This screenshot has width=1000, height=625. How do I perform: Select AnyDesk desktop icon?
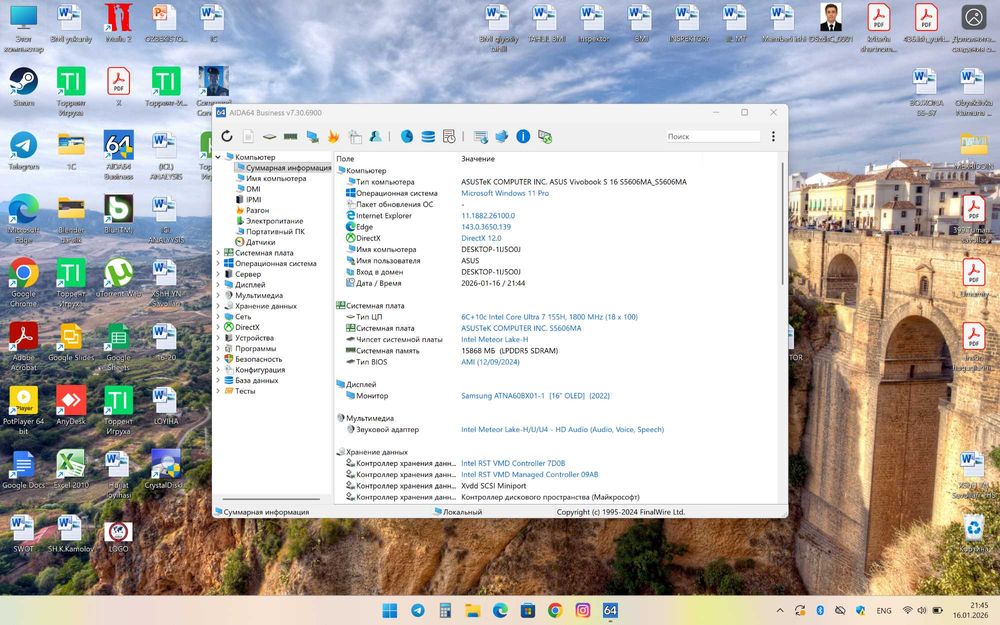[71, 406]
